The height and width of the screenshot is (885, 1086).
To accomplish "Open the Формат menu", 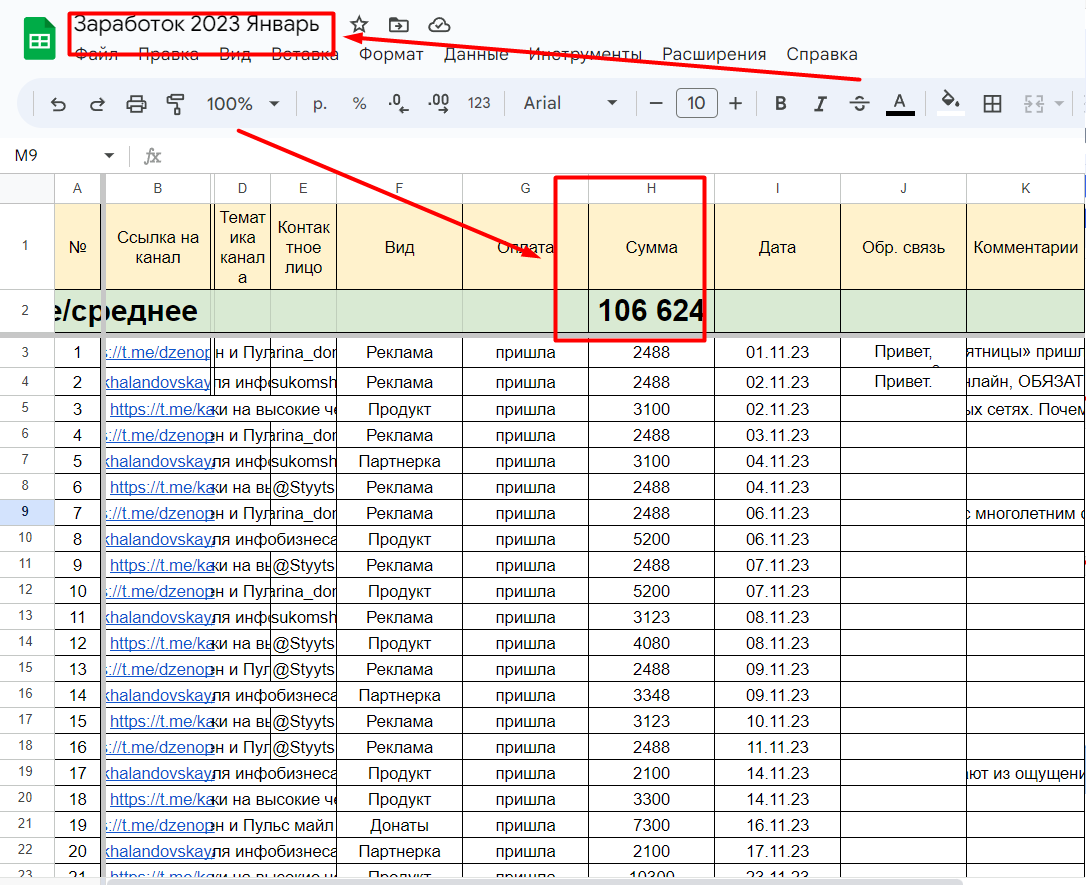I will coord(391,54).
